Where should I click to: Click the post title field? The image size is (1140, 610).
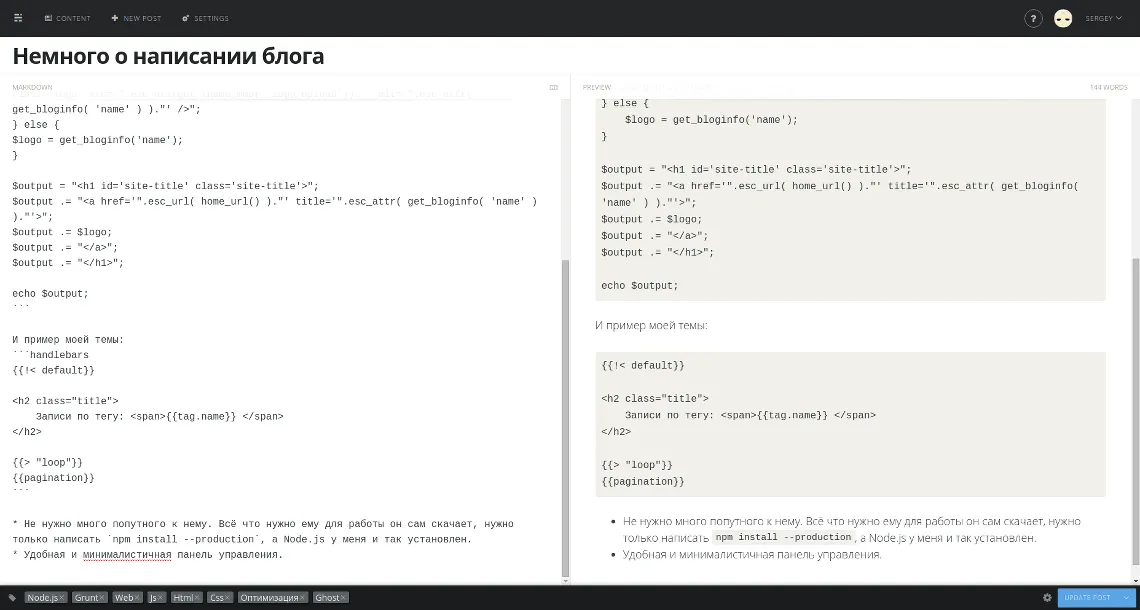(400, 56)
